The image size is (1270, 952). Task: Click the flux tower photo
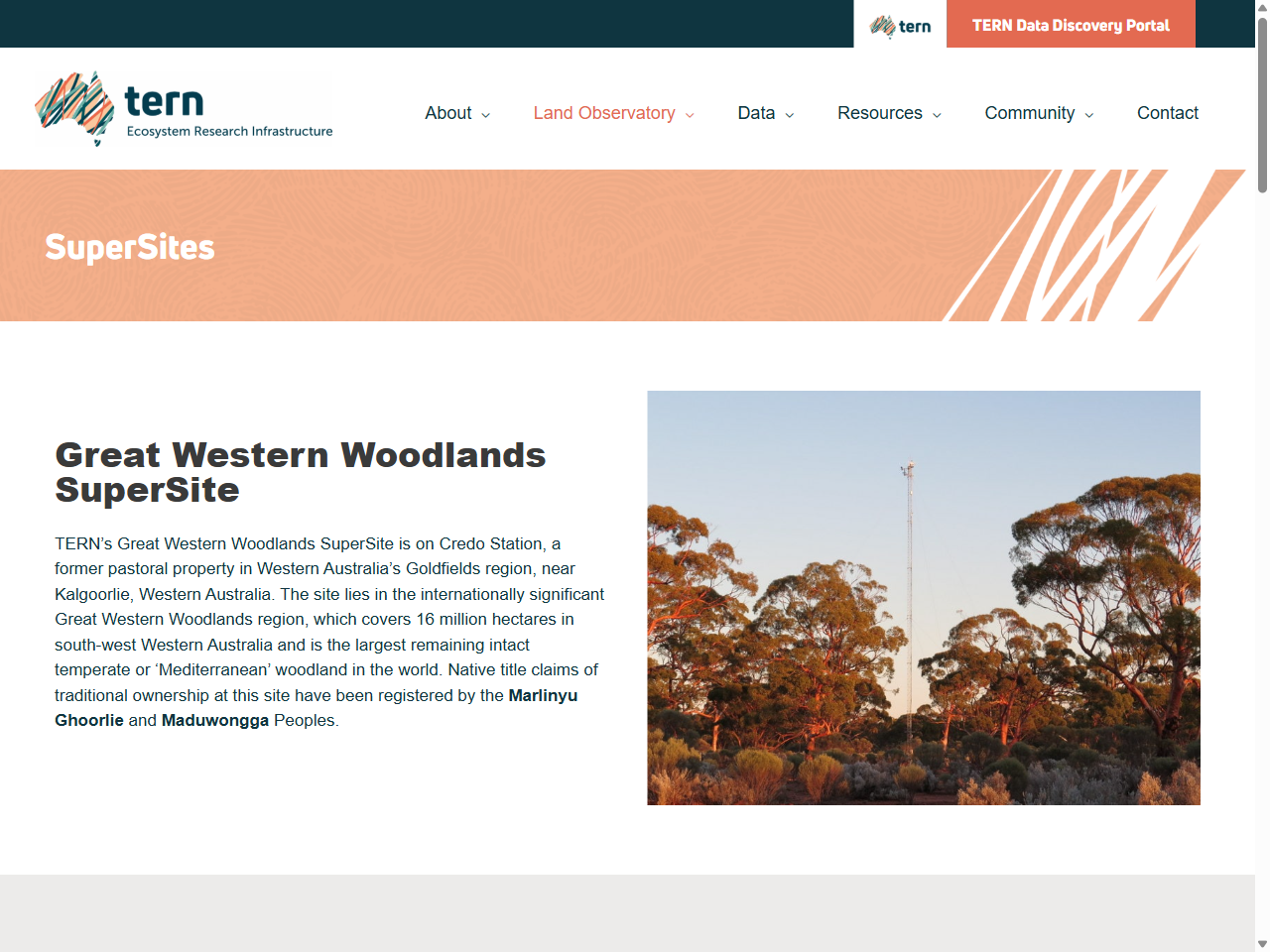[x=923, y=596]
